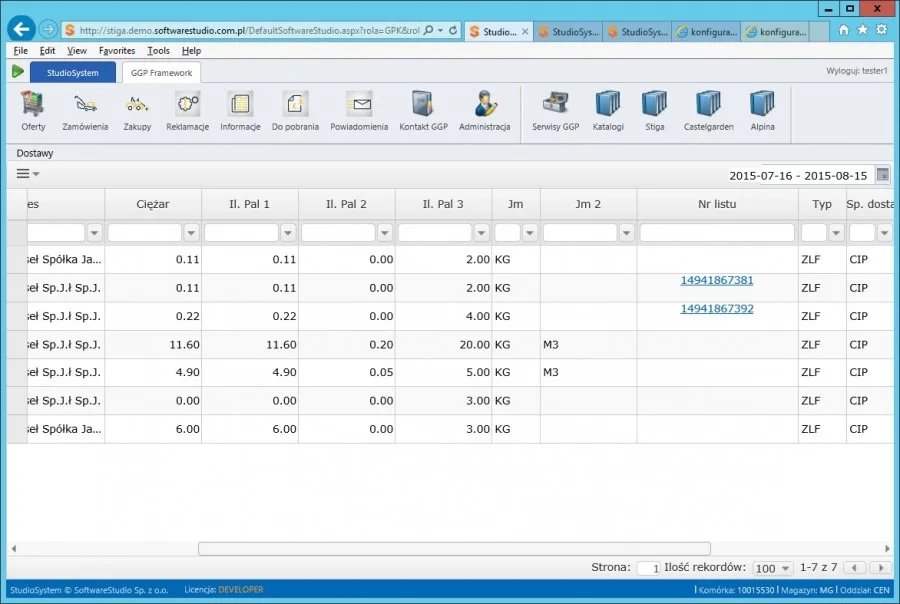Viewport: 900px width, 604px height.
Task: Open the grid hamburger menu dropdown
Action: [x=28, y=173]
